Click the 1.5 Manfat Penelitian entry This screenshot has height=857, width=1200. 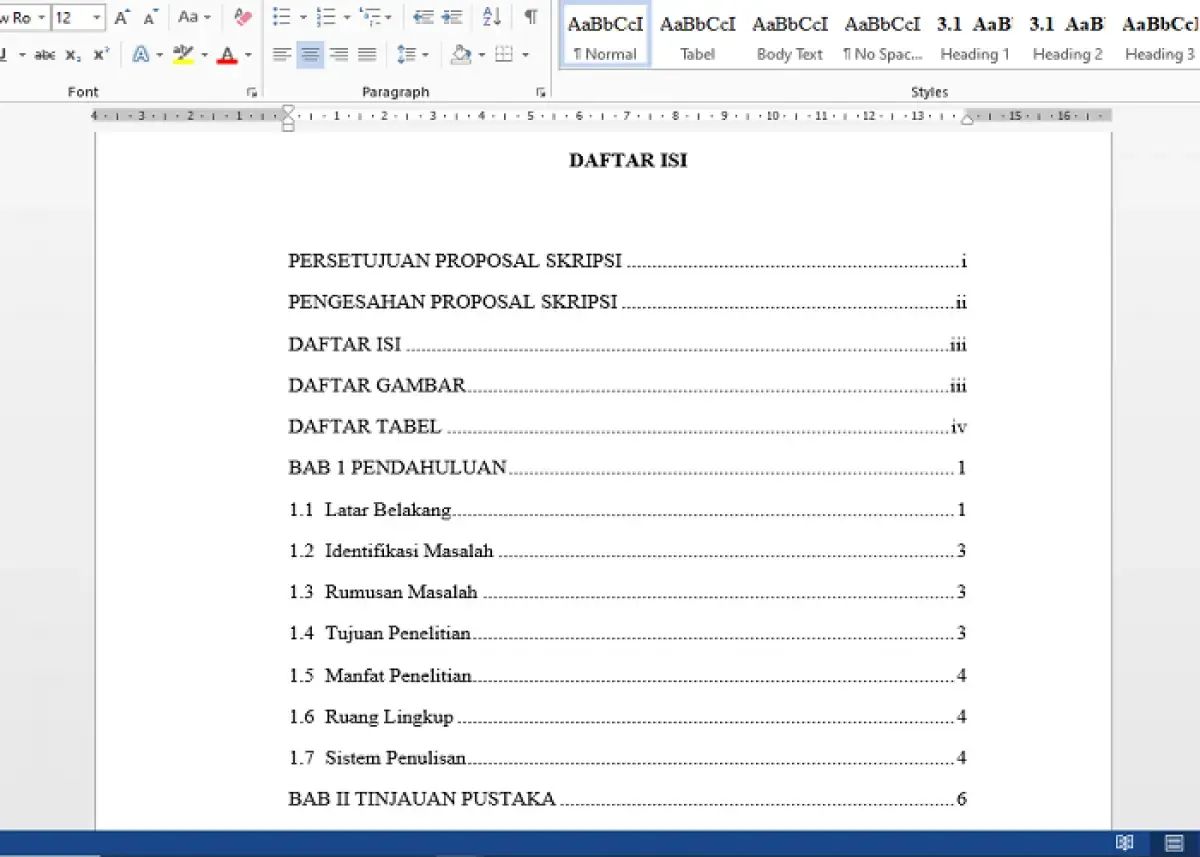pos(627,676)
